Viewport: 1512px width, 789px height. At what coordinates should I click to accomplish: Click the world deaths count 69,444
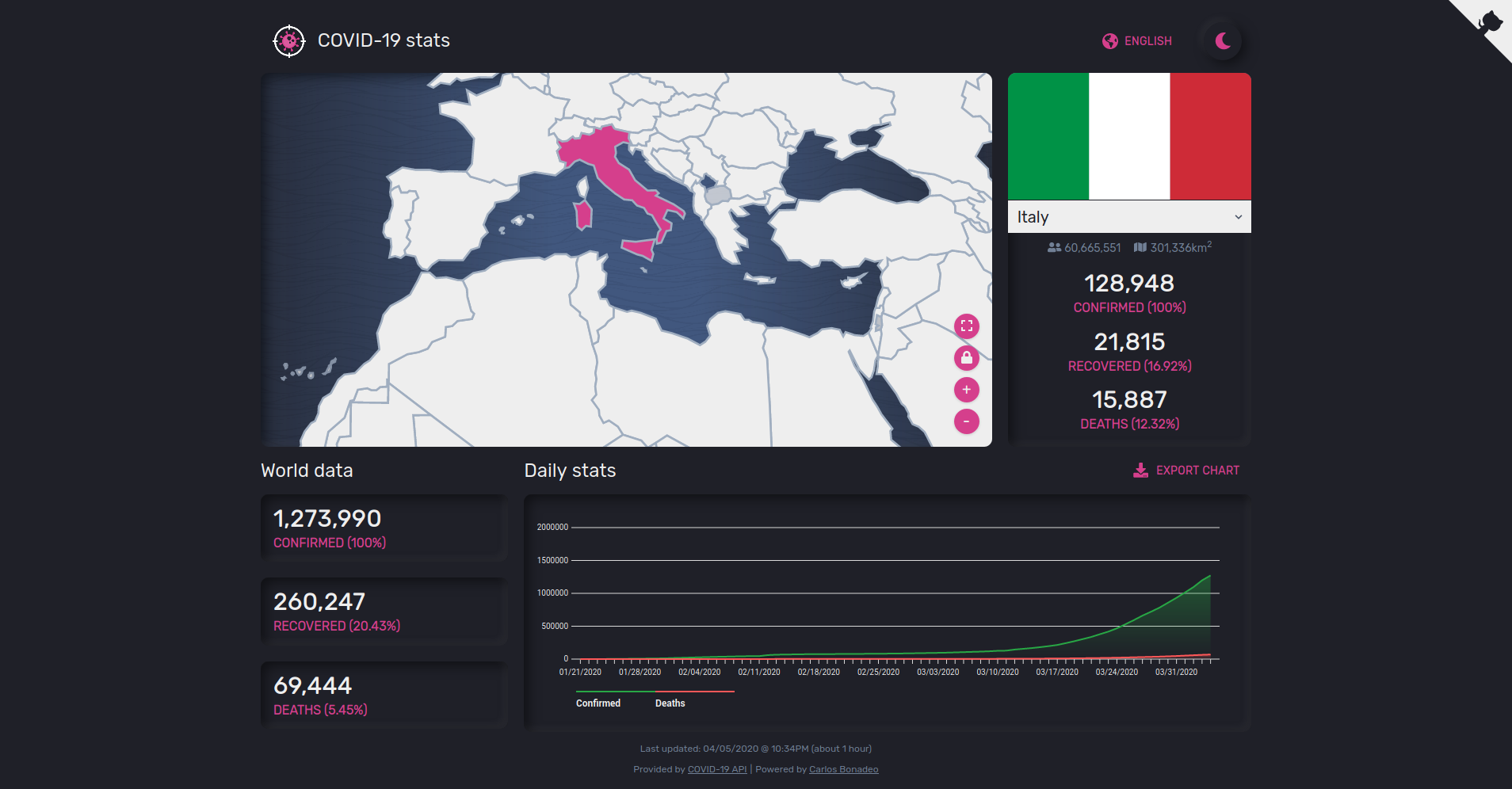pyautogui.click(x=312, y=686)
